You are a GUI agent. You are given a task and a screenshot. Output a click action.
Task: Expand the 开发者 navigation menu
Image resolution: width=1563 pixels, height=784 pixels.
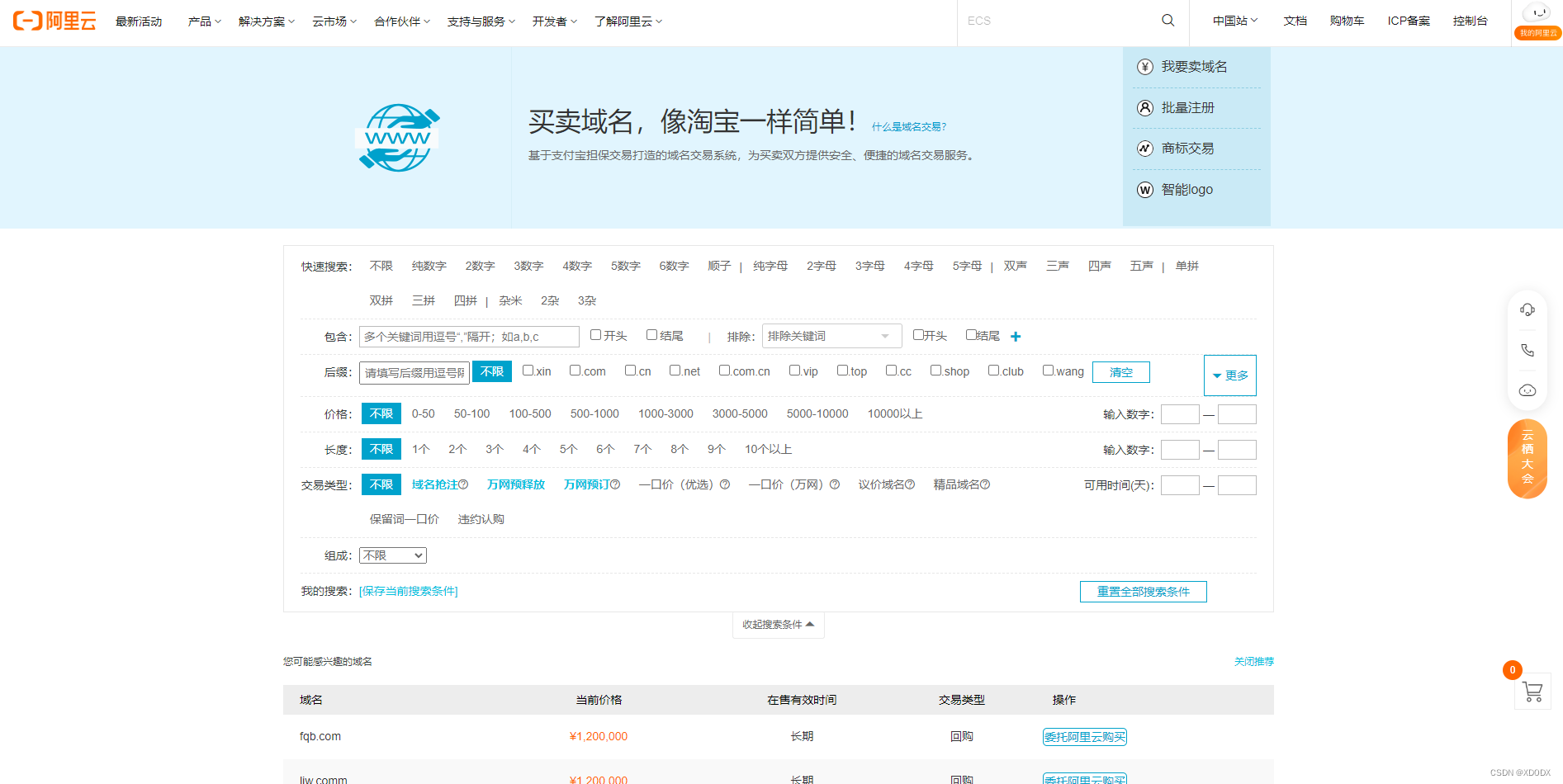tap(554, 21)
